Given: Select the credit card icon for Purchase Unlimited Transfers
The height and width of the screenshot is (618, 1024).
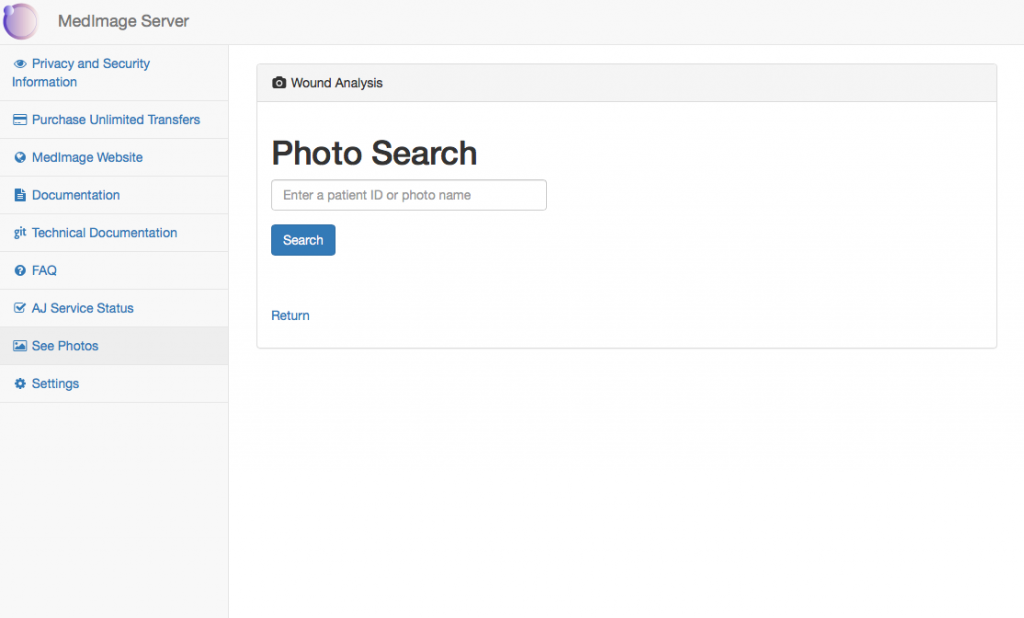Looking at the screenshot, I should 19,119.
